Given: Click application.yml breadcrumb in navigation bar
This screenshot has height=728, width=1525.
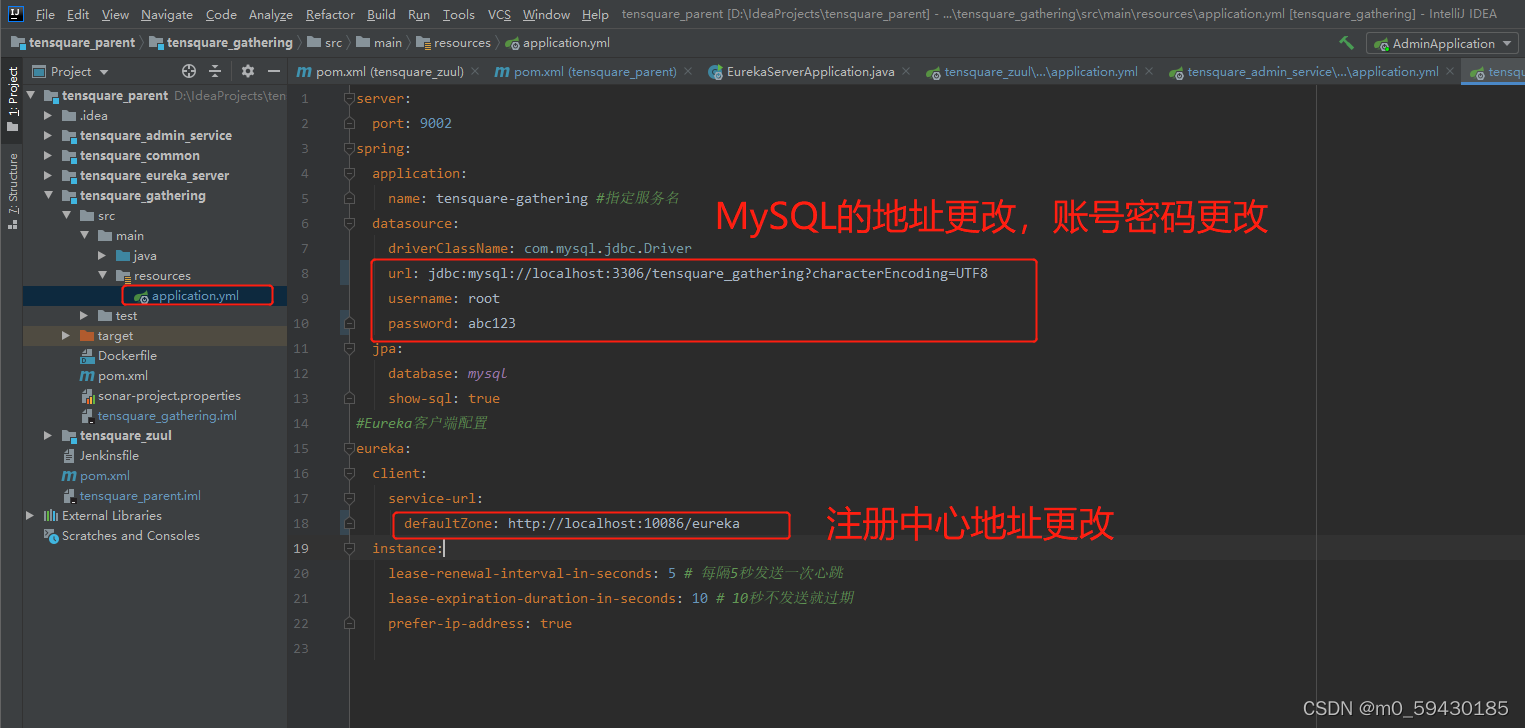Looking at the screenshot, I should (557, 43).
